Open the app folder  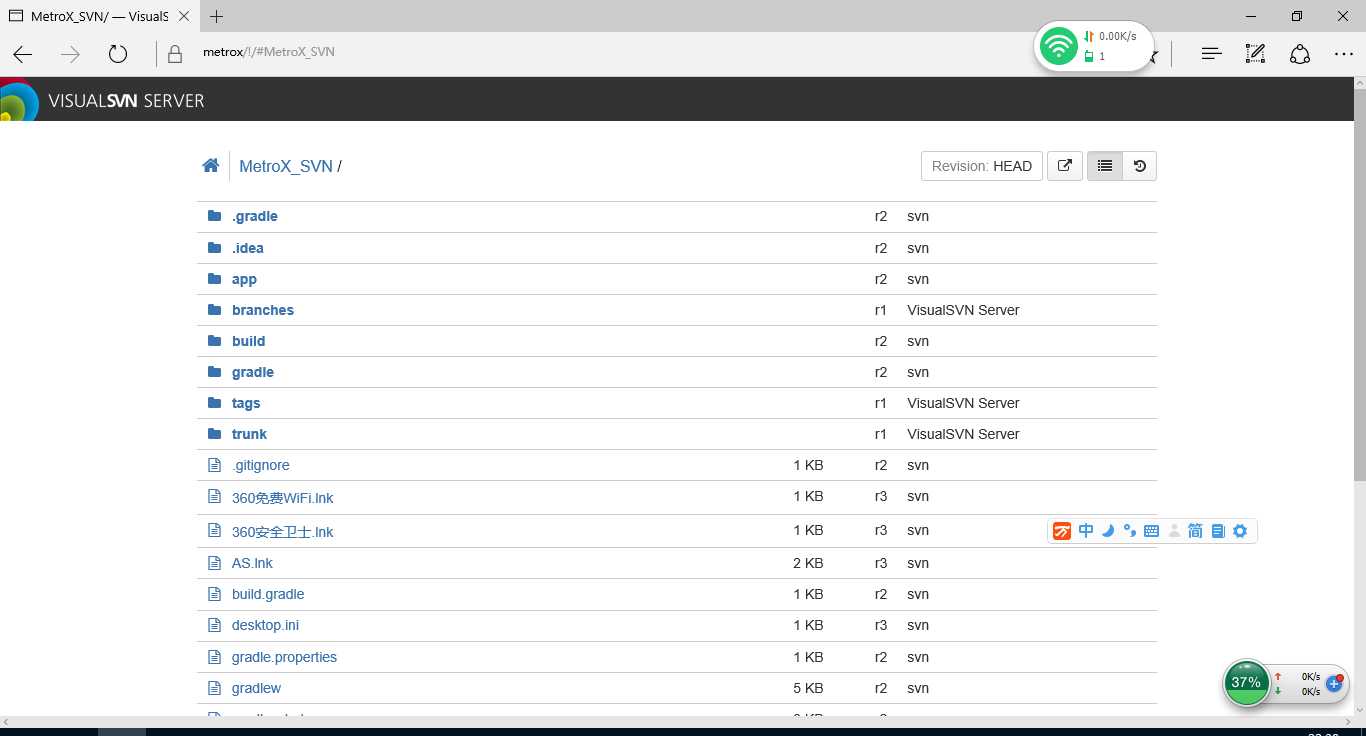244,279
